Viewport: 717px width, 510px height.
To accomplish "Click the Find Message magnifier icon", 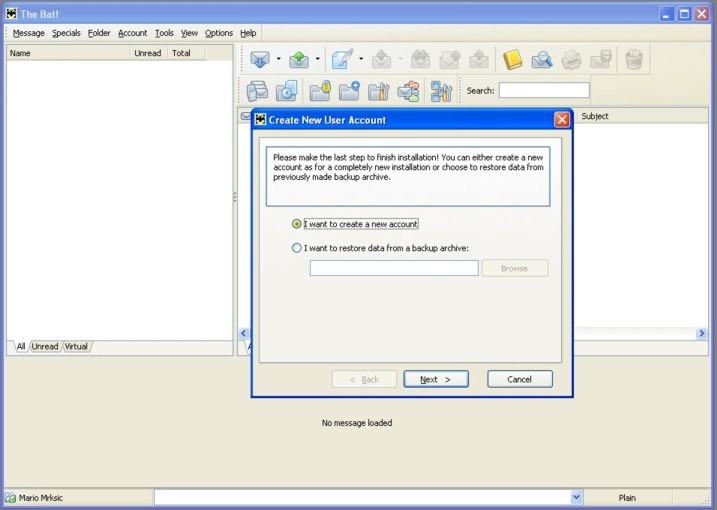I will 542,60.
